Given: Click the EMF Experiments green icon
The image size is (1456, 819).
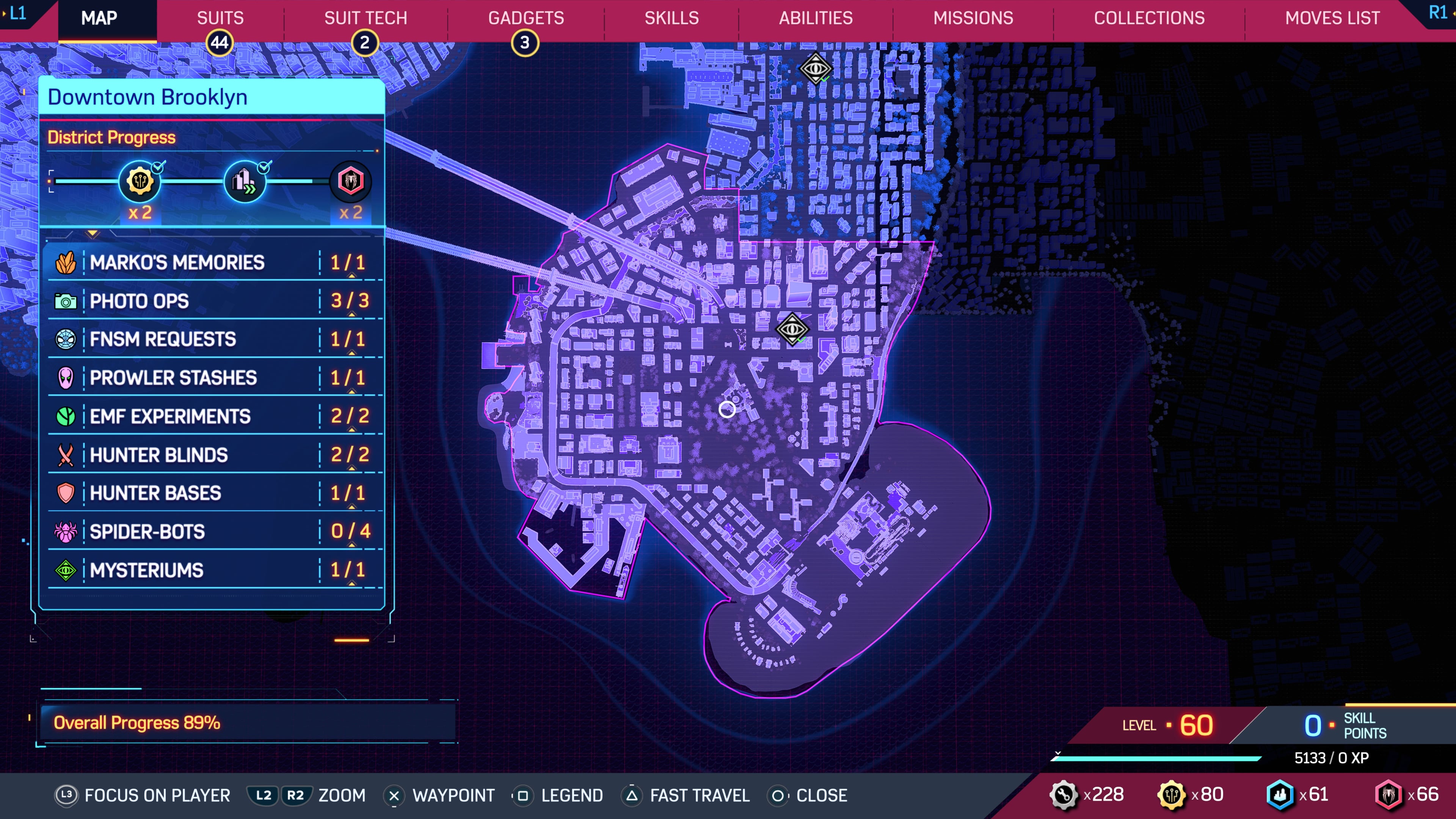Looking at the screenshot, I should [x=66, y=417].
